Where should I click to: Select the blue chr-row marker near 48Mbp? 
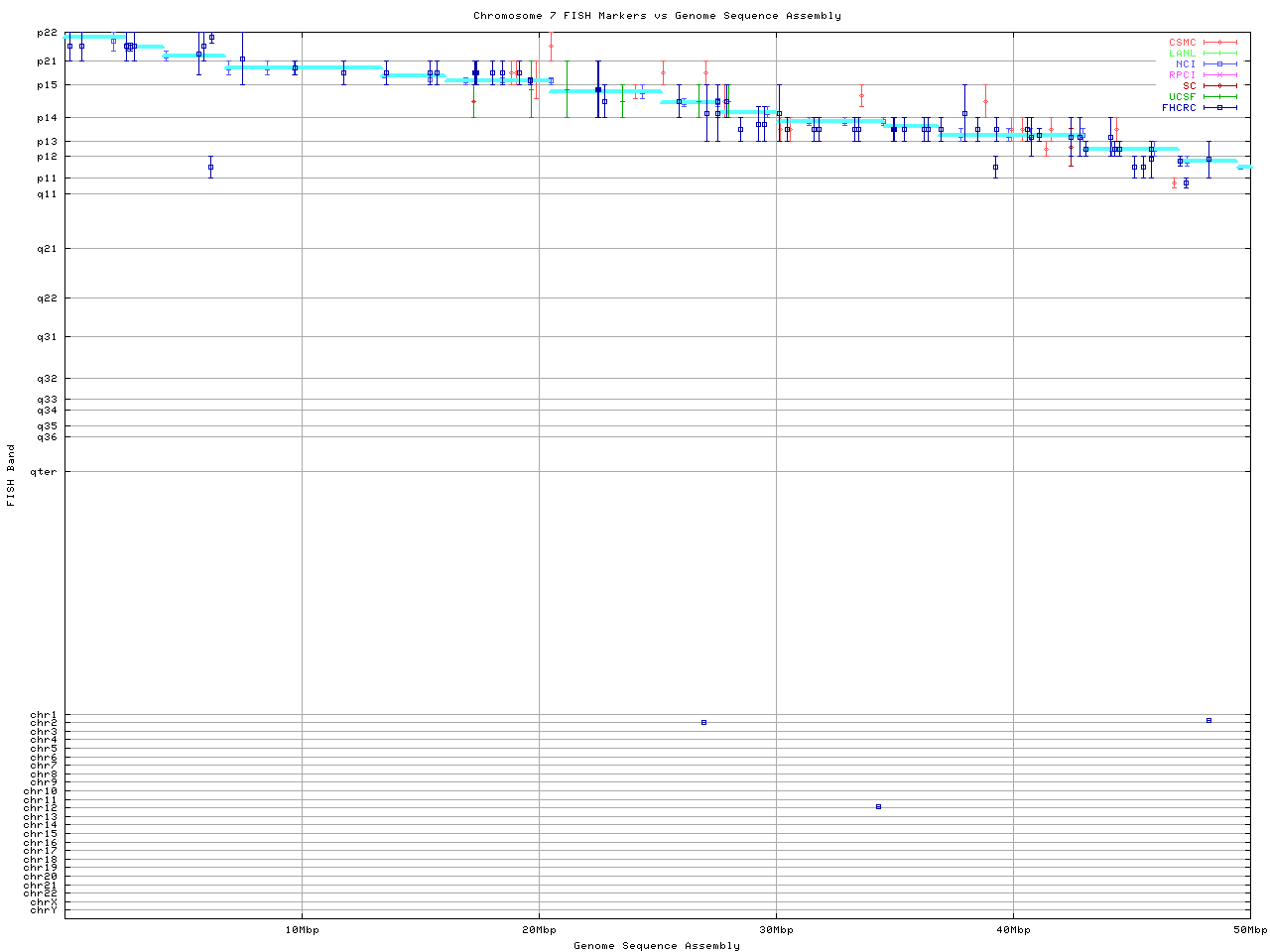[x=1208, y=721]
